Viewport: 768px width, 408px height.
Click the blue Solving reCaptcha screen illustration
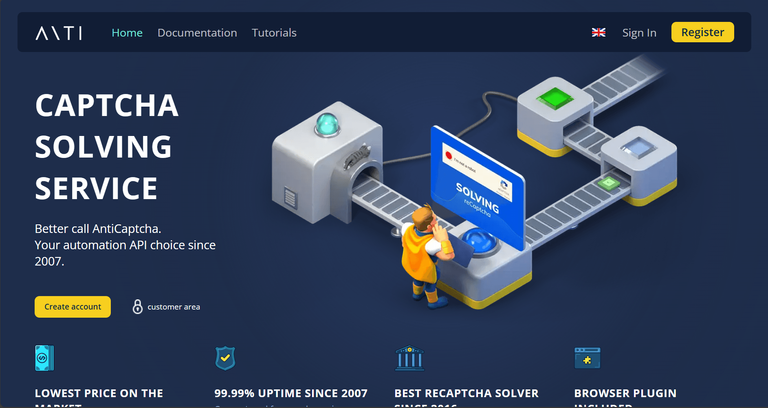[478, 187]
